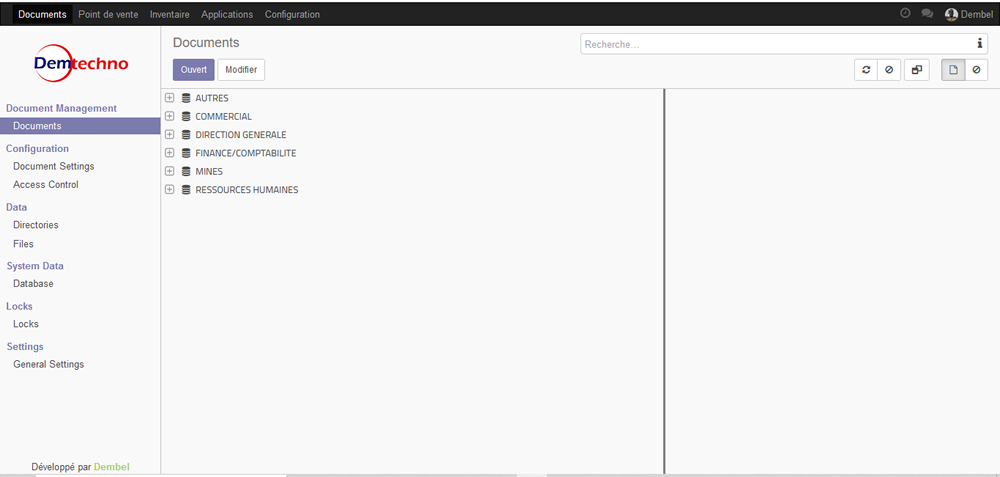Viewport: 1000px width, 477px height.
Task: Expand the FINANCE/COMPTABILITE tree node
Action: click(170, 153)
